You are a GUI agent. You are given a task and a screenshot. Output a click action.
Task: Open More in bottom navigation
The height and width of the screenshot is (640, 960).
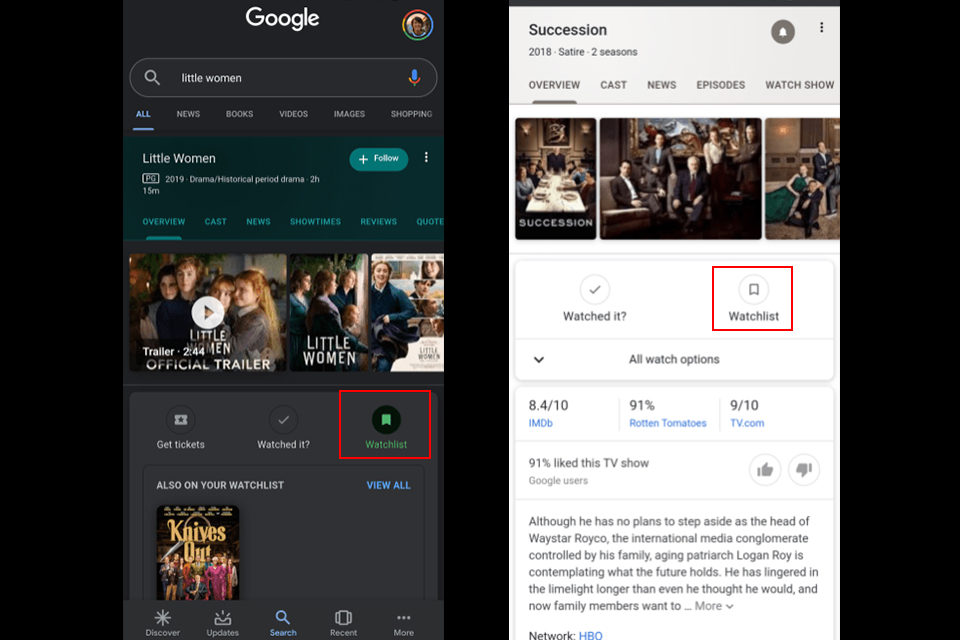403,623
